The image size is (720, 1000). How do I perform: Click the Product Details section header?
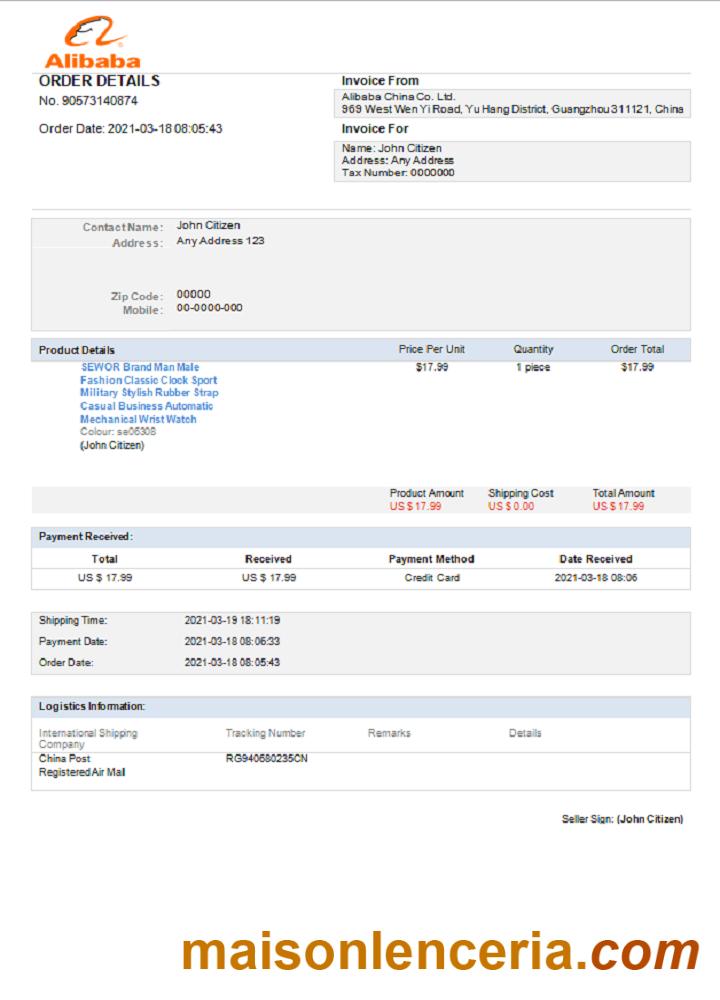click(77, 350)
